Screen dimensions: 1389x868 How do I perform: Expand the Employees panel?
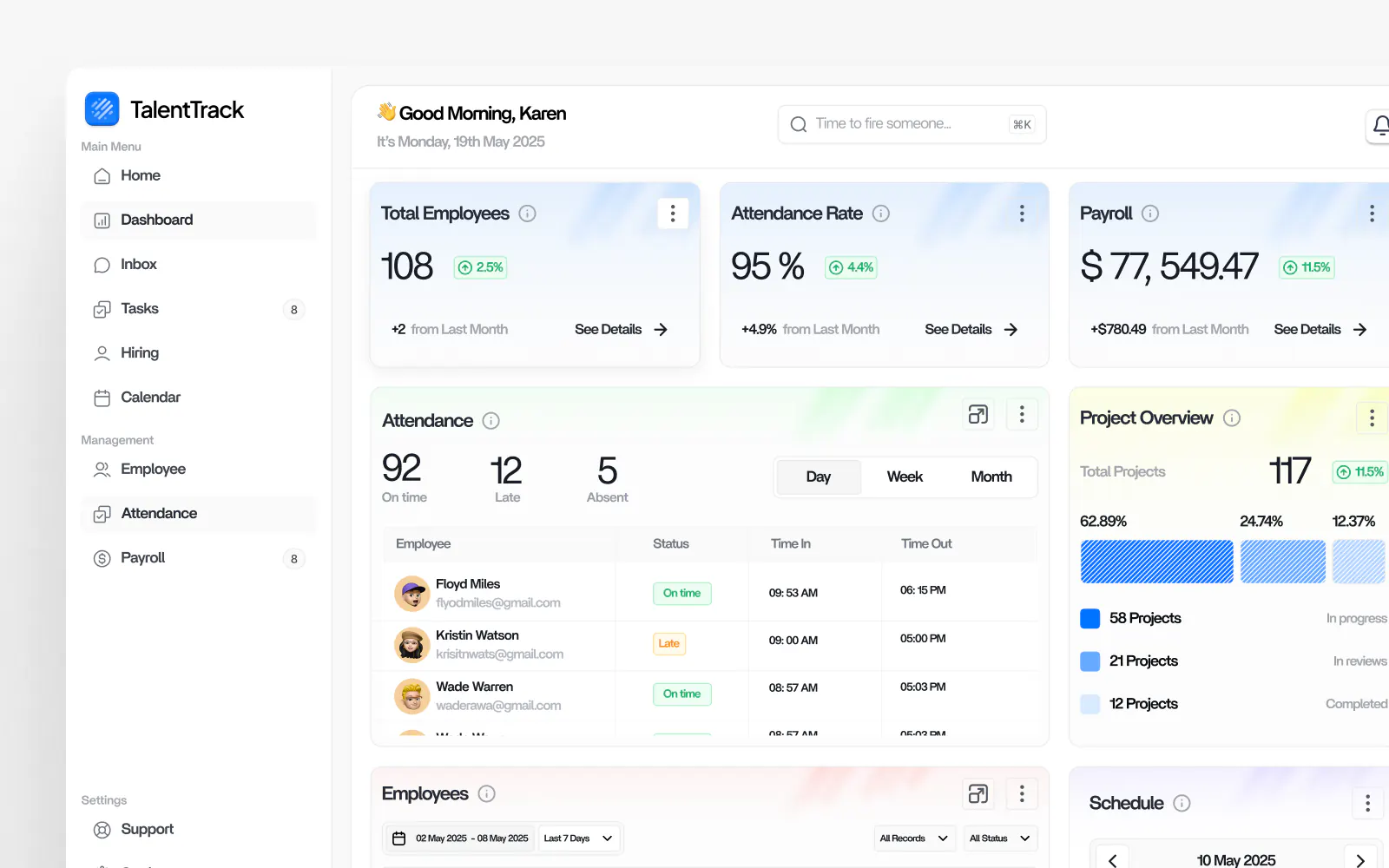pyautogui.click(x=978, y=794)
